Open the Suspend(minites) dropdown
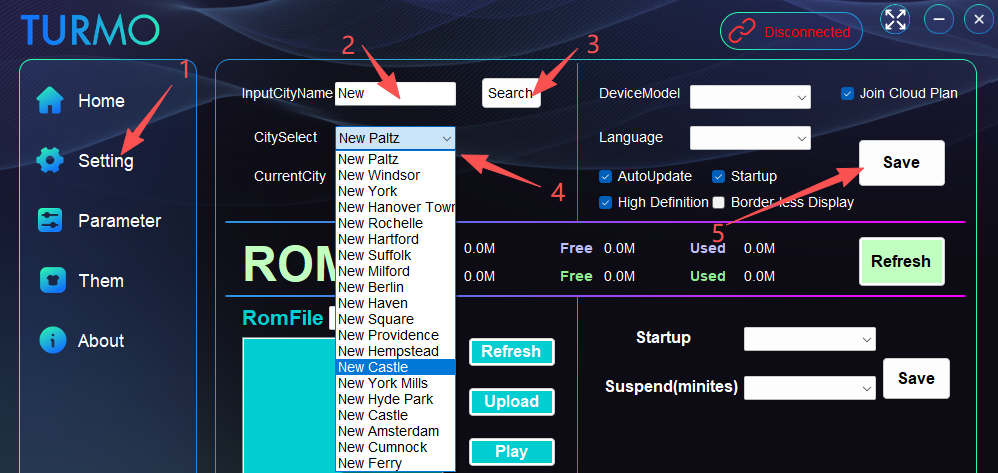Viewport: 998px width, 473px height. tap(810, 387)
